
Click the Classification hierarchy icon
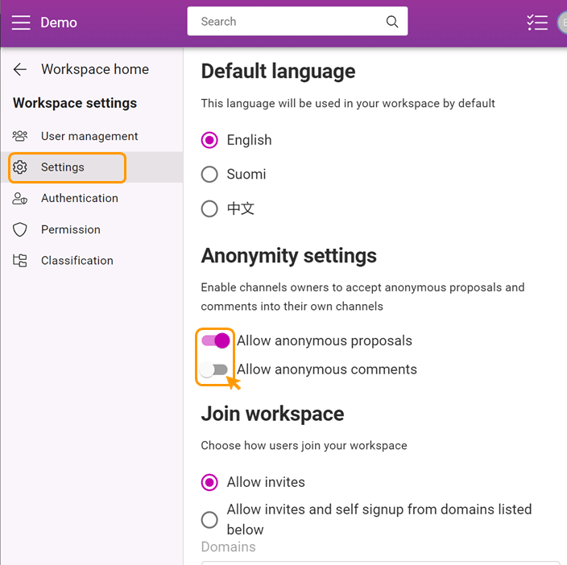20,260
